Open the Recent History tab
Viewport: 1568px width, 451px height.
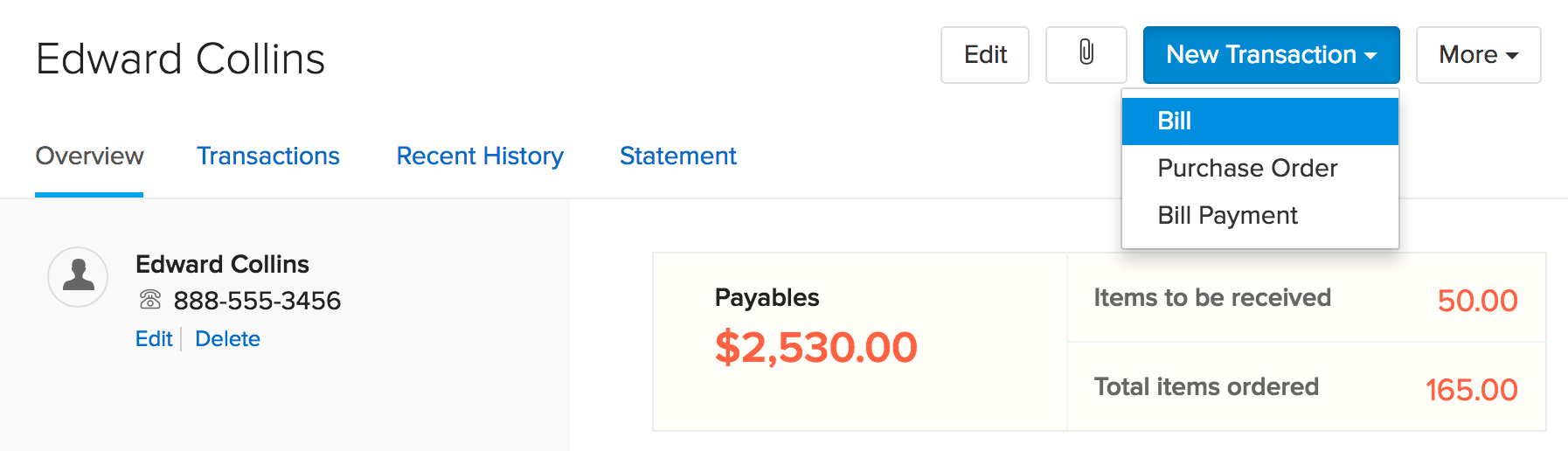point(480,156)
